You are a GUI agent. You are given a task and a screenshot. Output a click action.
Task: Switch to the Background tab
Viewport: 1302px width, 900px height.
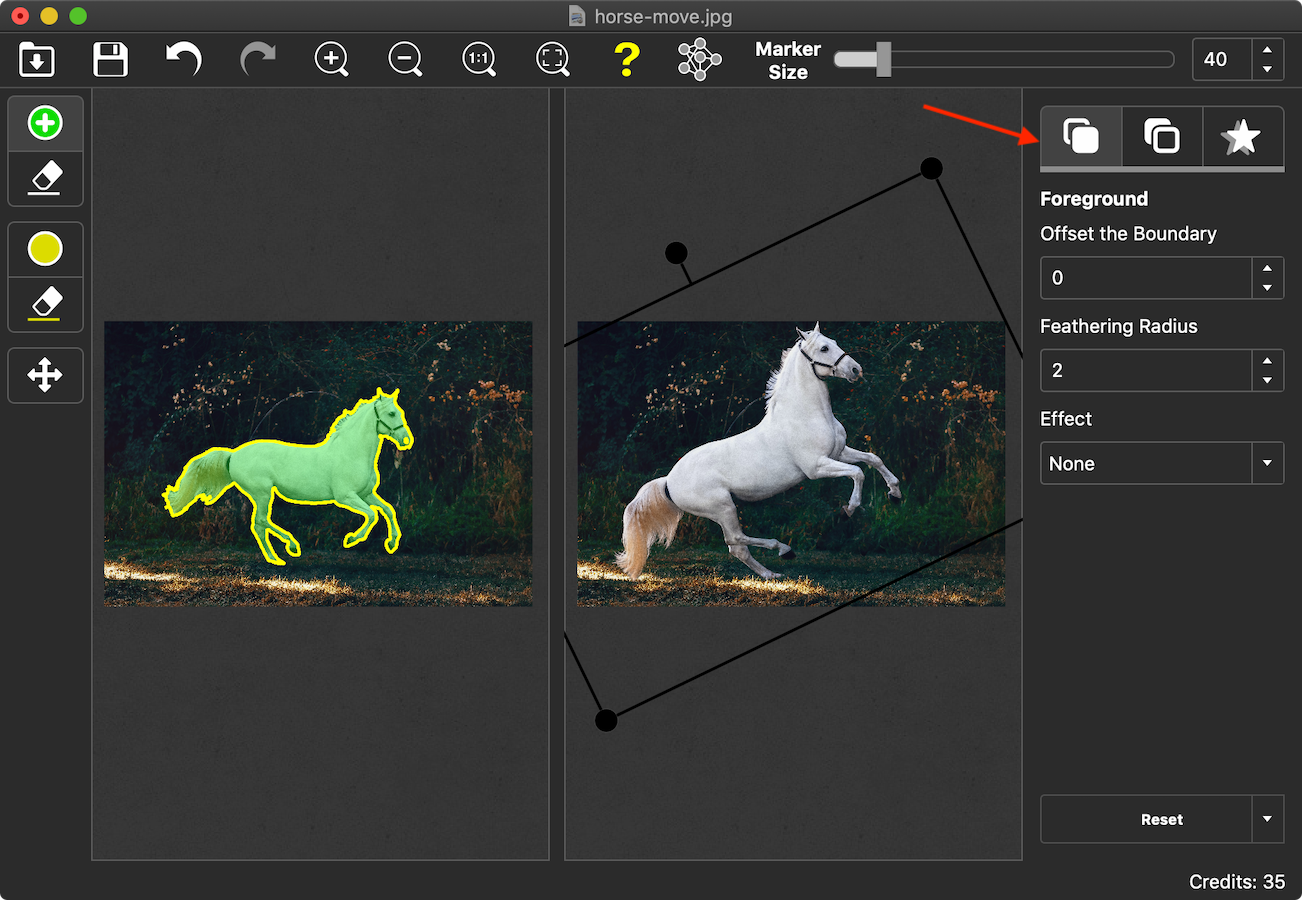1161,137
